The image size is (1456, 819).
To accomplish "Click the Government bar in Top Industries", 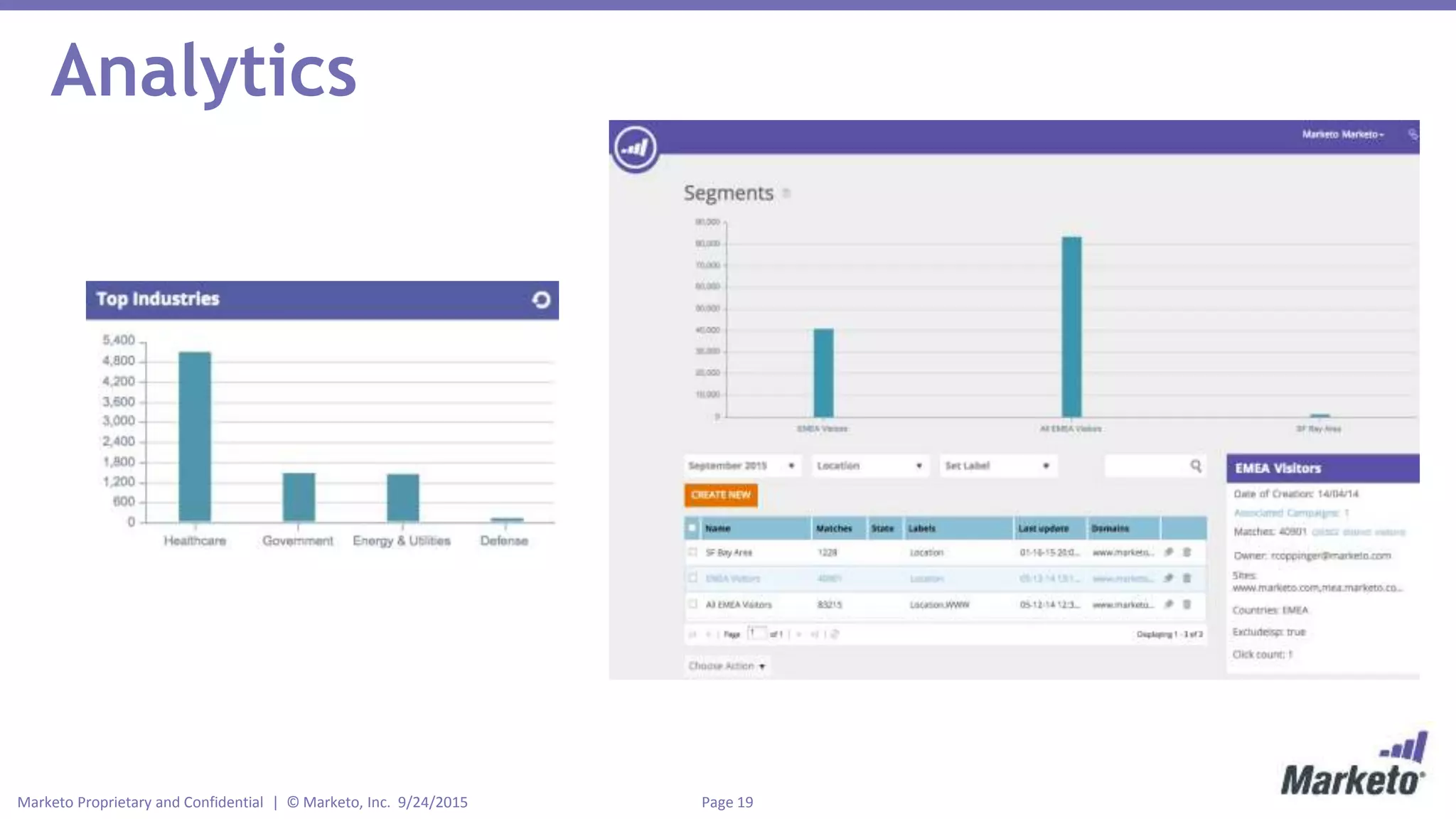I will [x=299, y=497].
